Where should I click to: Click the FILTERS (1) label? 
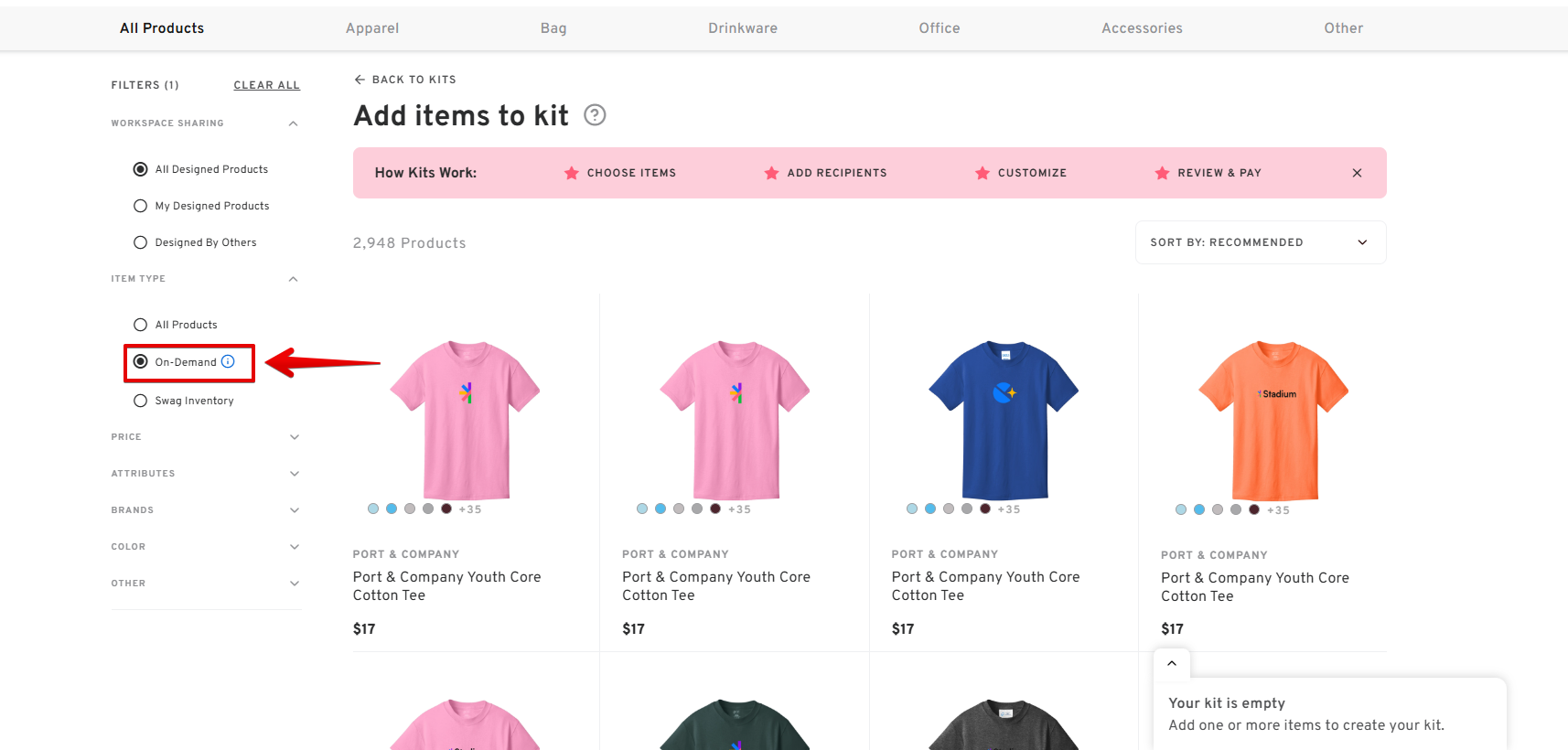pos(145,85)
